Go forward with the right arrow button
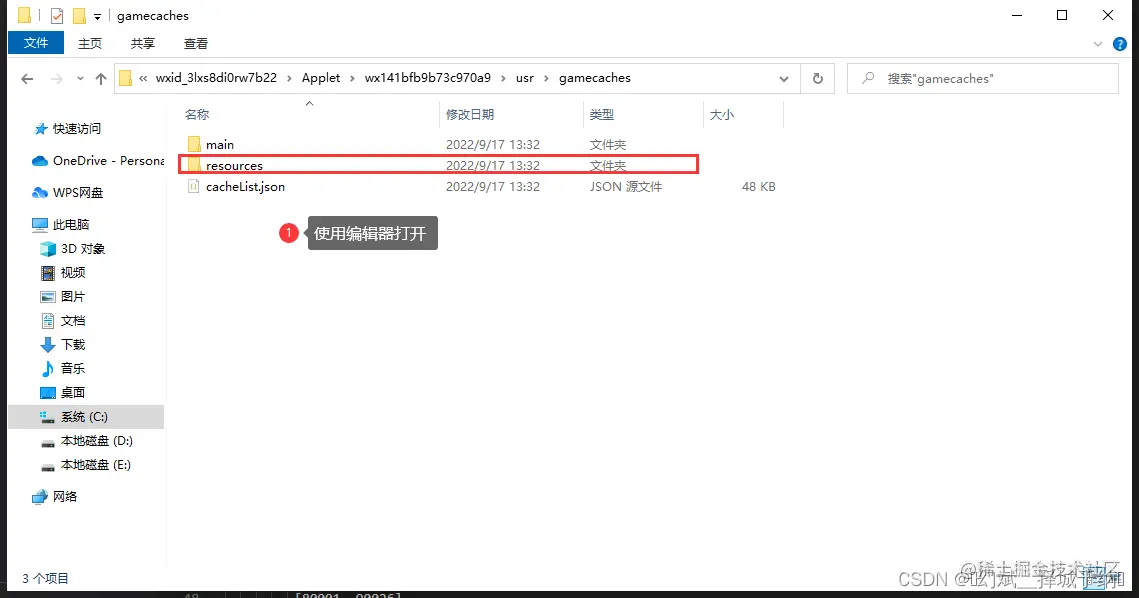1139x598 pixels. click(x=57, y=78)
